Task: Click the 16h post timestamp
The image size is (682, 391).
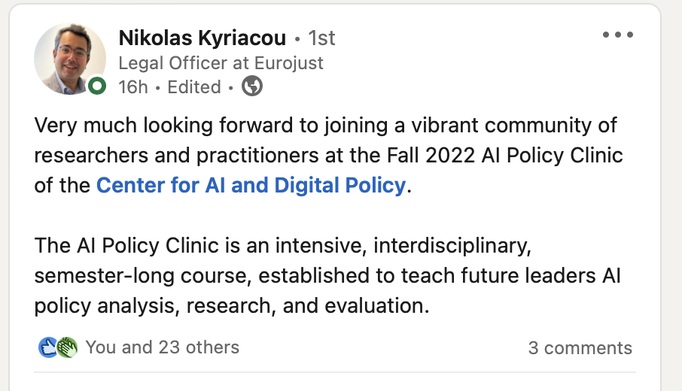Action: click(x=133, y=87)
